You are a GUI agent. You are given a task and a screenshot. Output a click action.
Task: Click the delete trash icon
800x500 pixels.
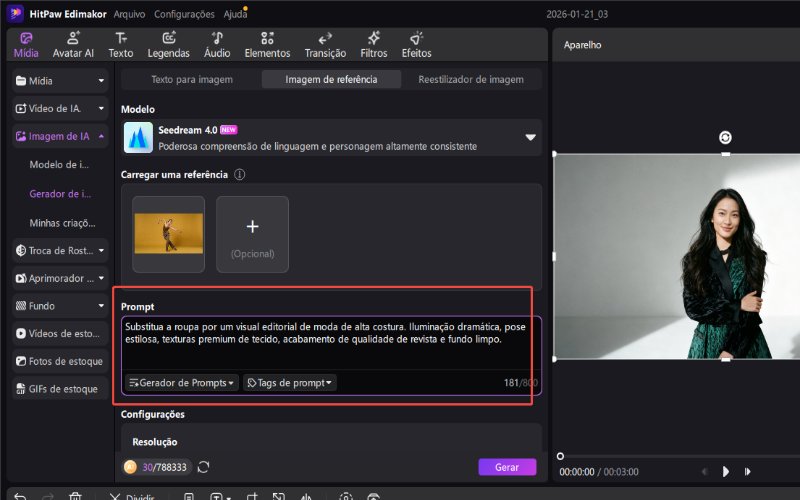click(75, 496)
